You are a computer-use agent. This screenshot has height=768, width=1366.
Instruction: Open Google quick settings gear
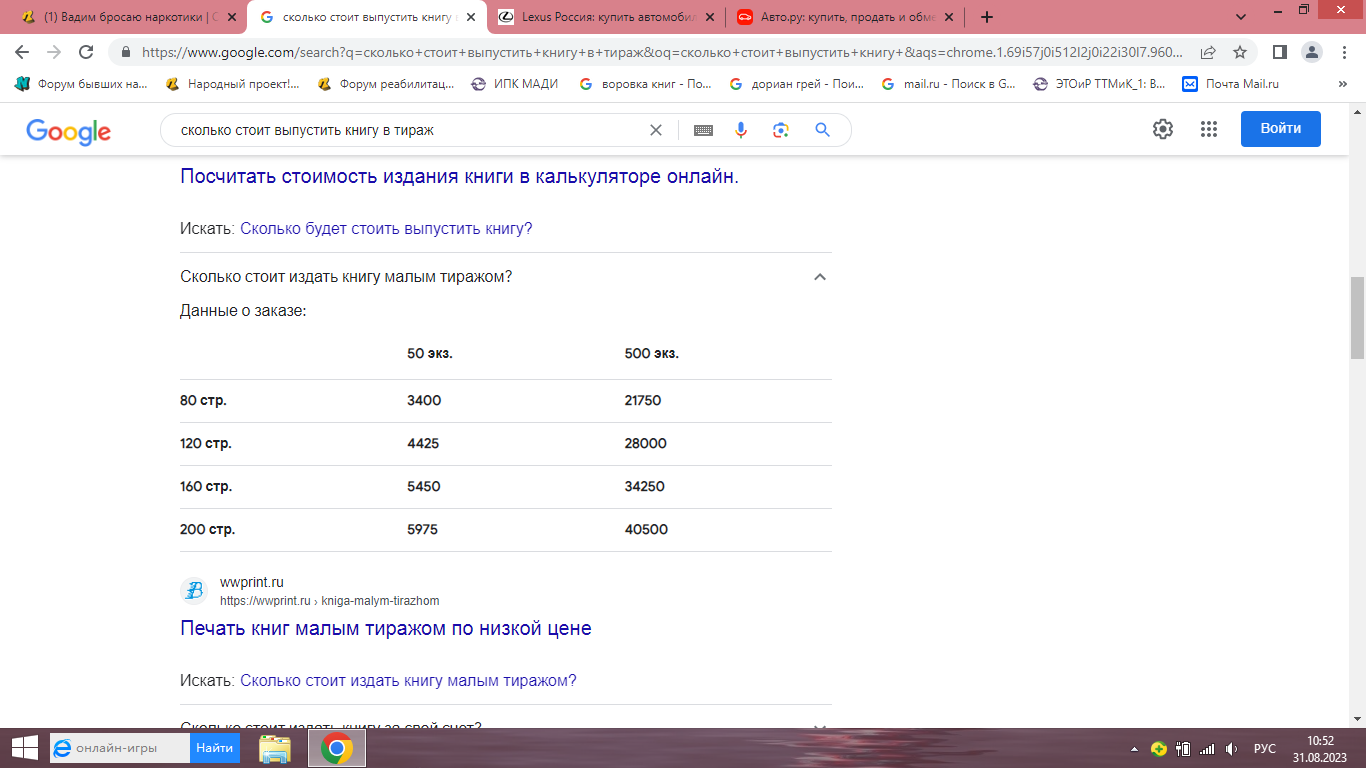point(1162,129)
